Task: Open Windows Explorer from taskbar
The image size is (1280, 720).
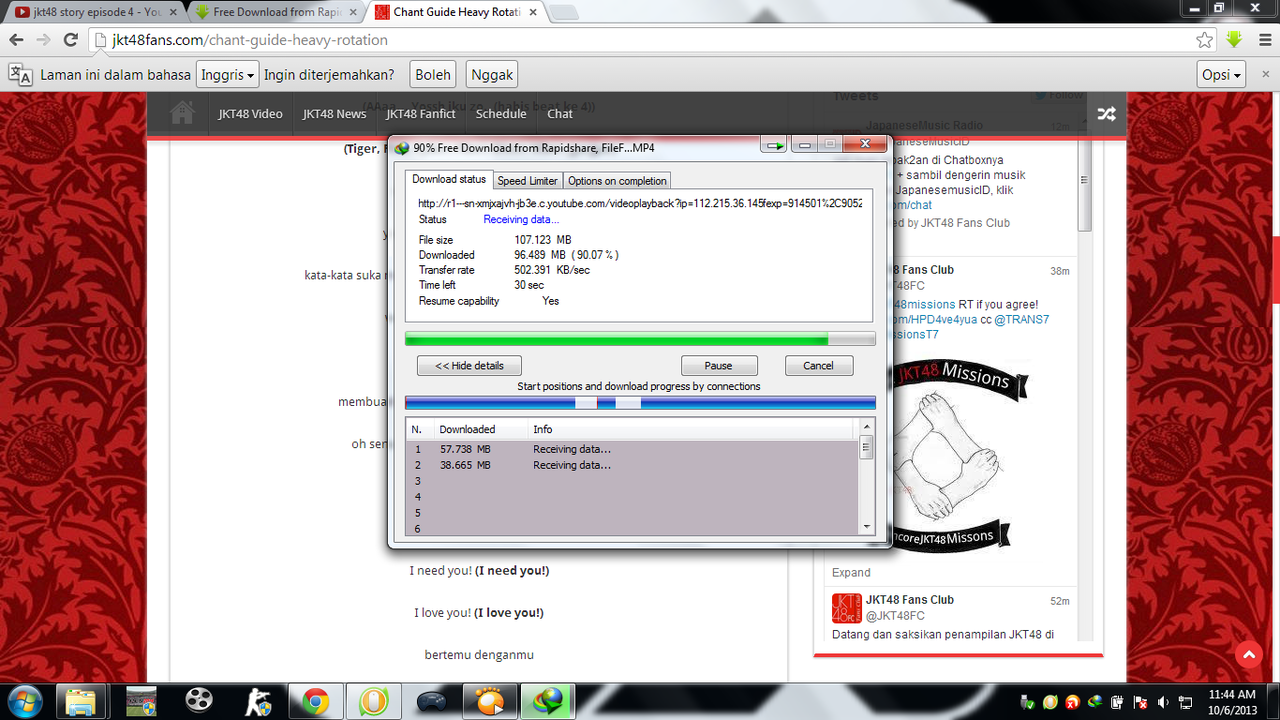Action: [80, 701]
